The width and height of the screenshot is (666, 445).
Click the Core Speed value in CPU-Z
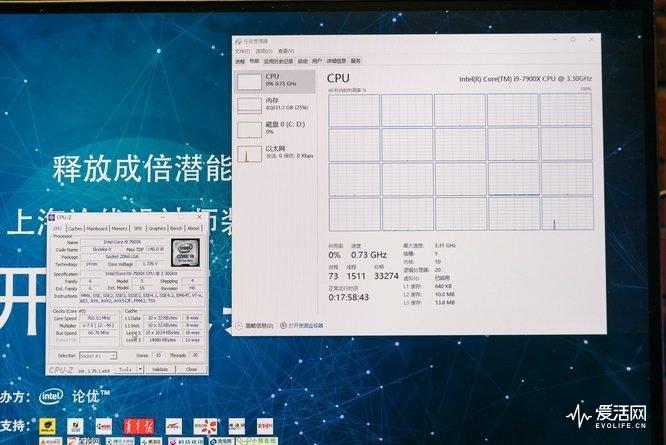coord(99,318)
